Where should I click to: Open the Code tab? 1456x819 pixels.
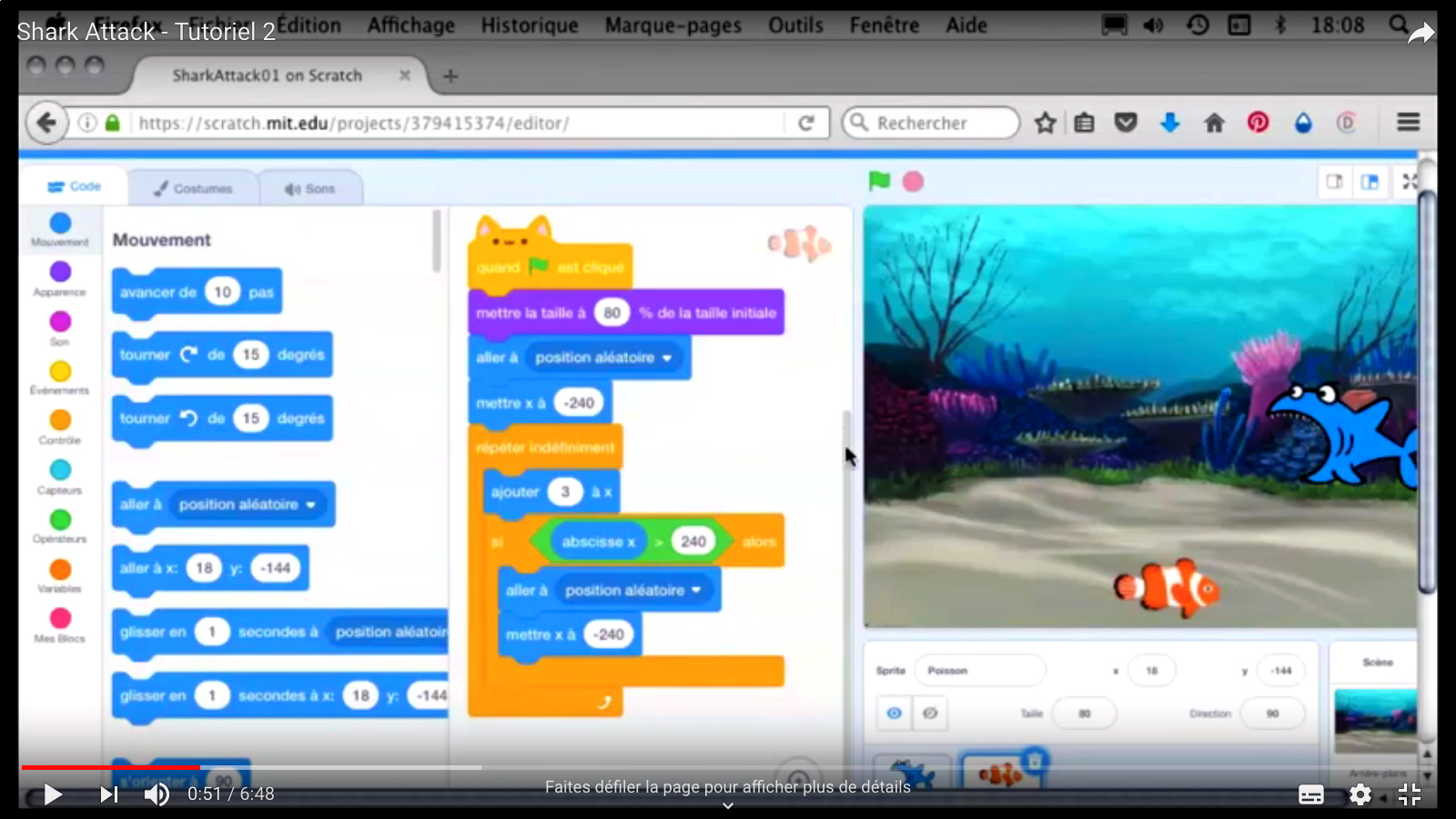click(75, 187)
